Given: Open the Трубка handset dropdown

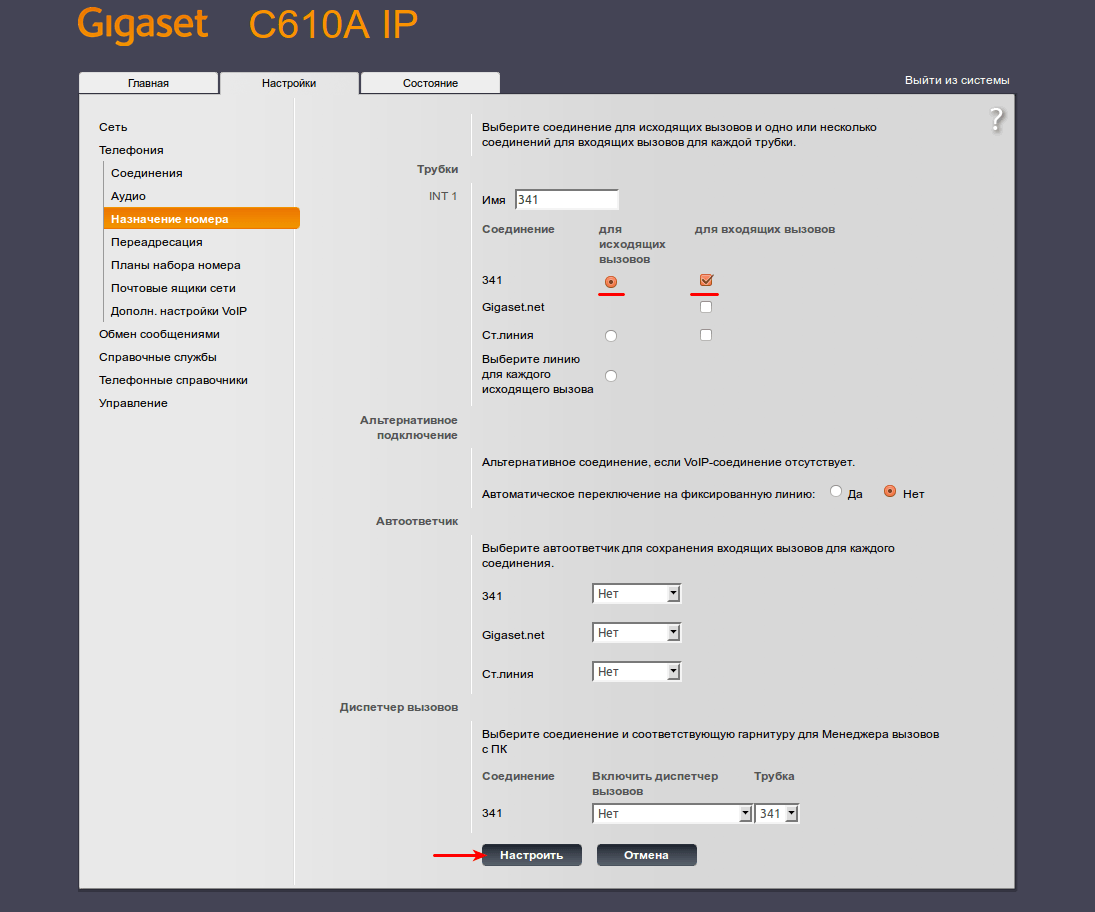Looking at the screenshot, I should (777, 814).
